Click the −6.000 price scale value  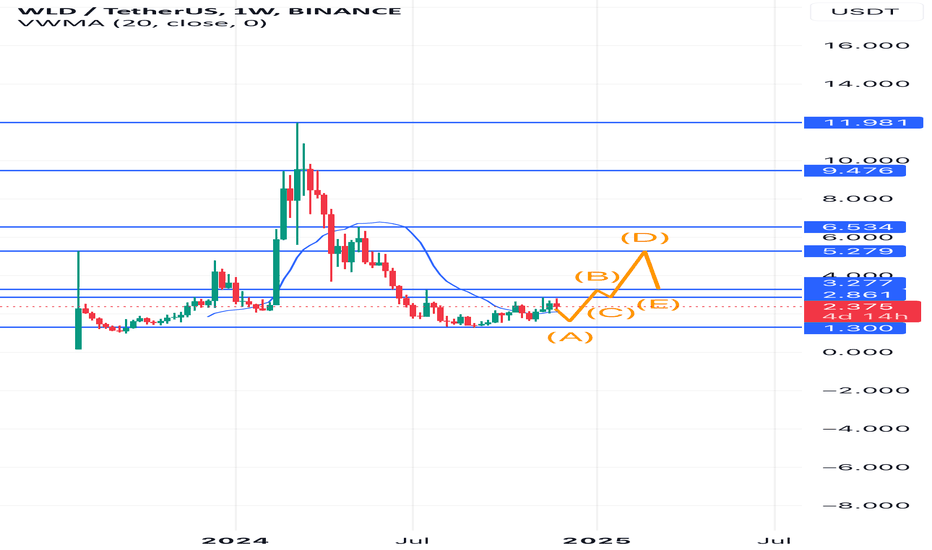pyautogui.click(x=866, y=467)
